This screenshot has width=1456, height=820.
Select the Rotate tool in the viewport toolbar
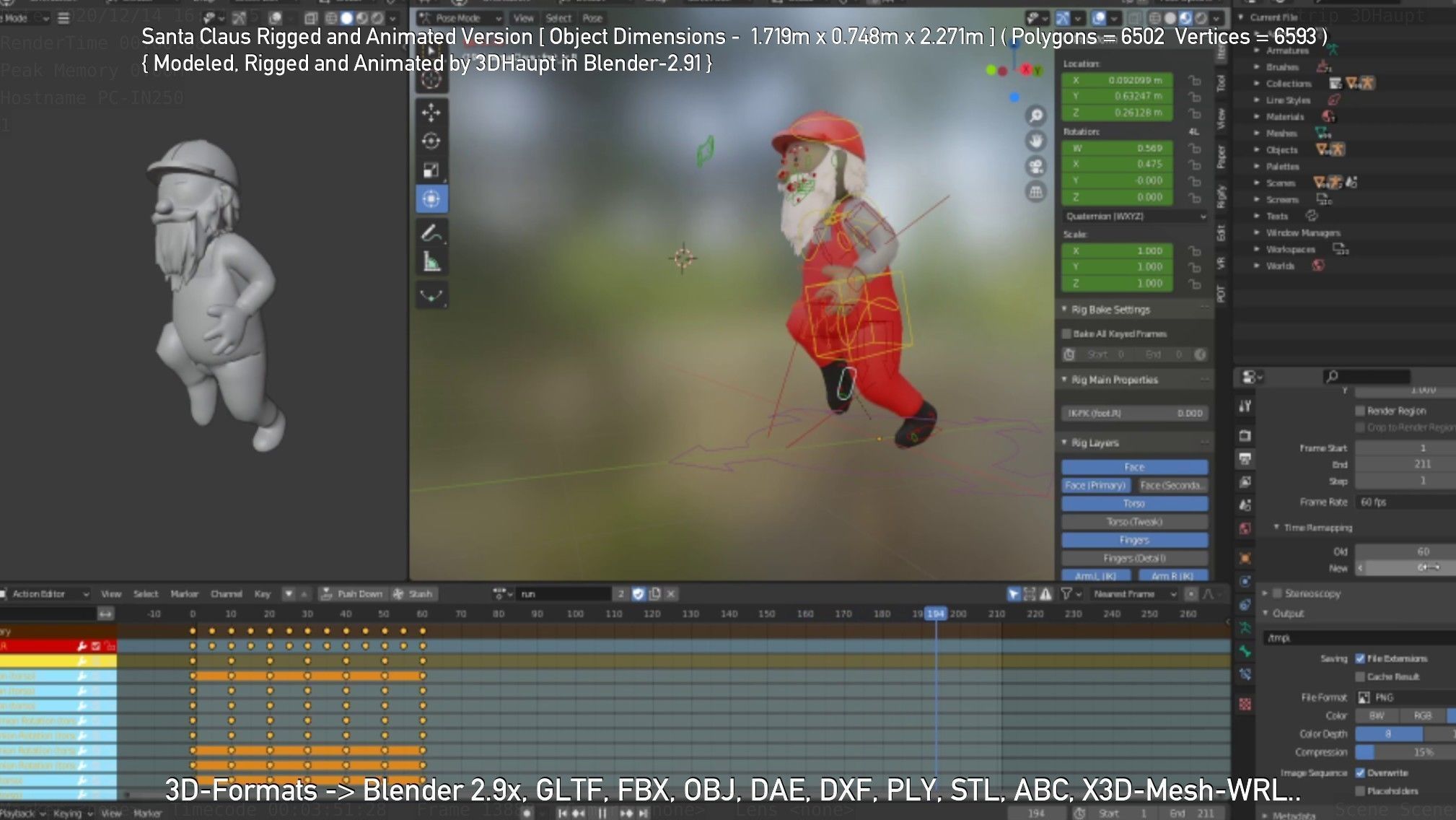pos(431,141)
